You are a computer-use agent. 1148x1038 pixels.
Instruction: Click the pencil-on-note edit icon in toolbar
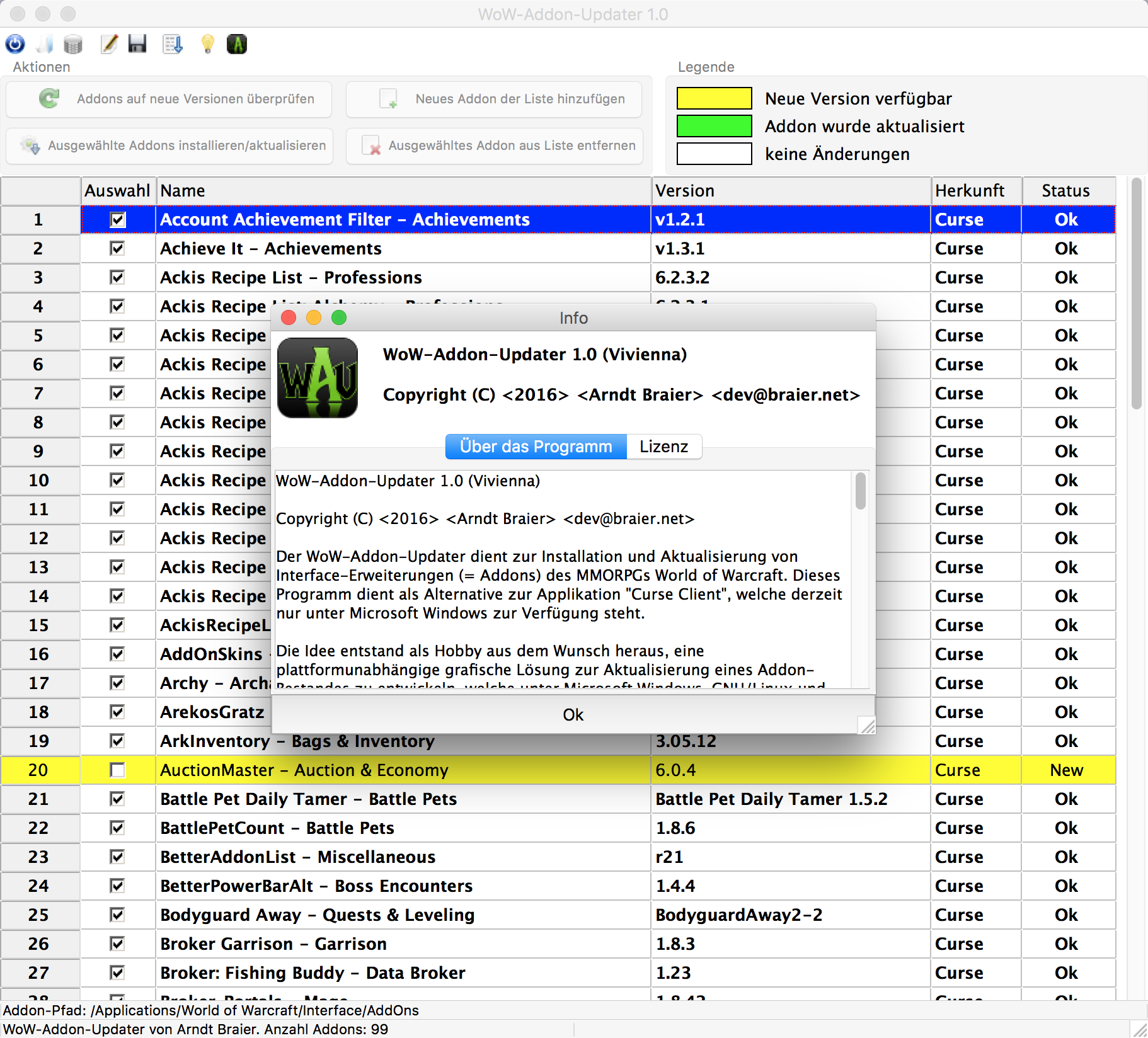click(x=109, y=44)
